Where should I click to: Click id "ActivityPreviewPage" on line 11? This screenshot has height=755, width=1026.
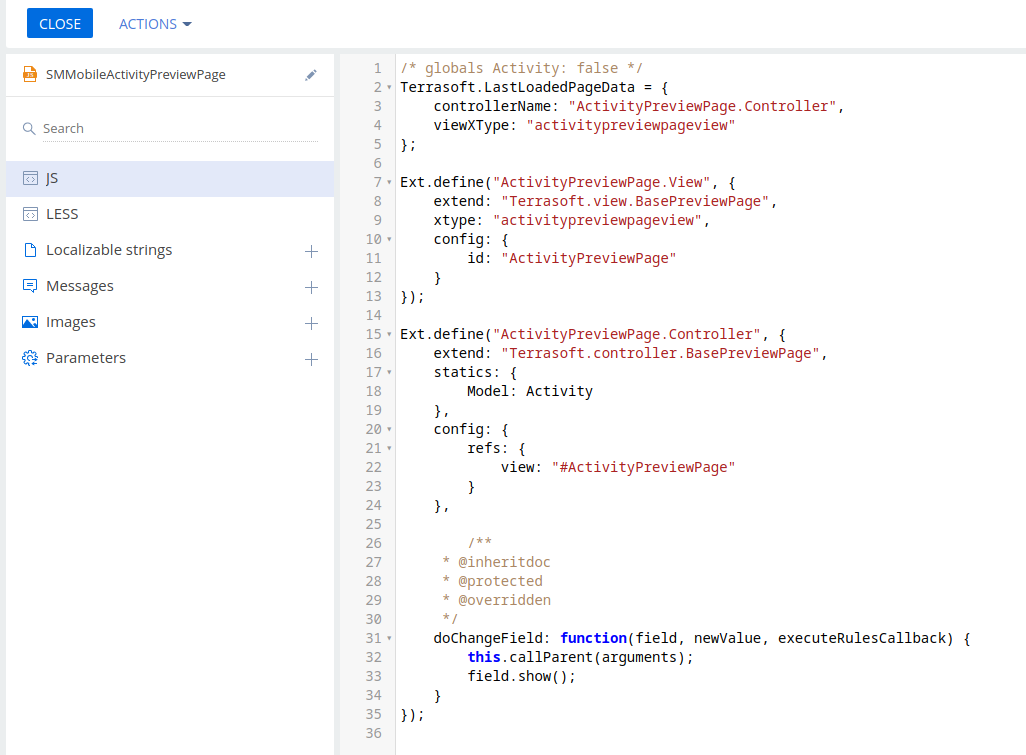[571, 258]
